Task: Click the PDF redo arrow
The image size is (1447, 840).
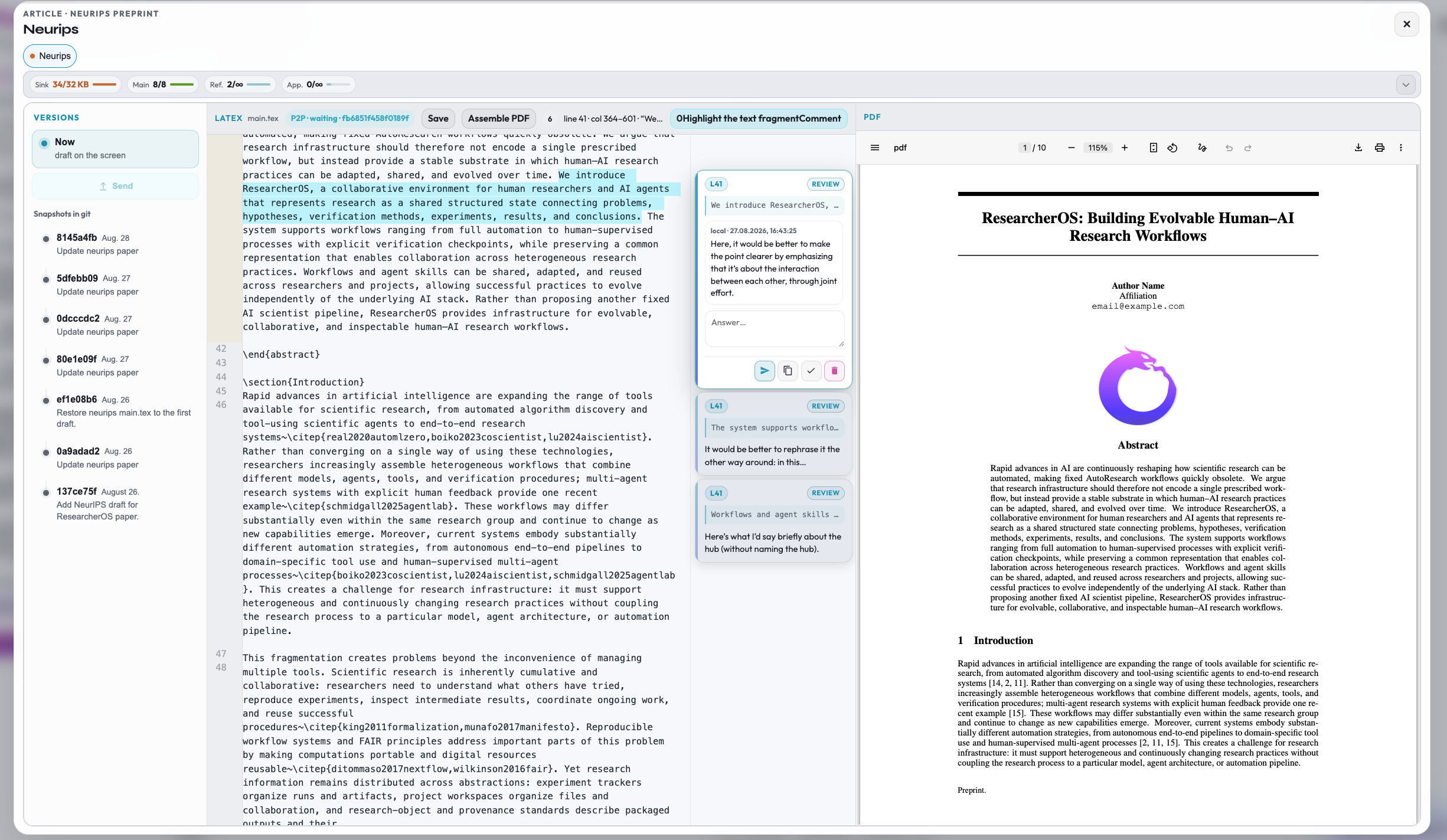Action: [1248, 148]
